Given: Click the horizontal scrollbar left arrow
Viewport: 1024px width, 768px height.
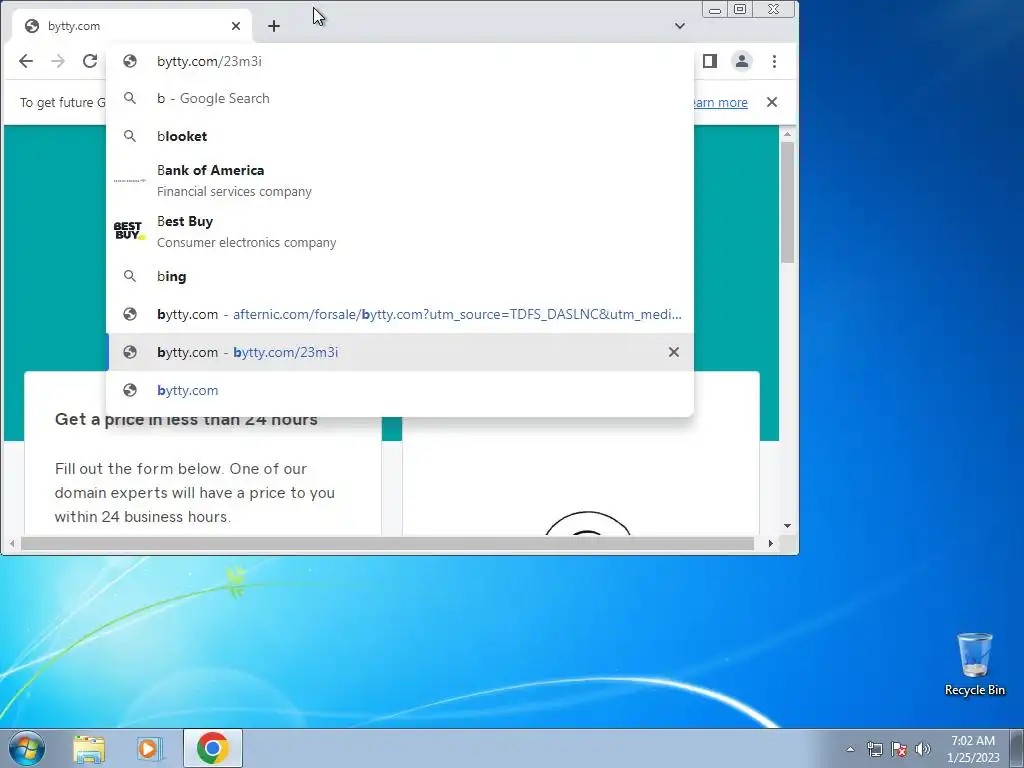Looking at the screenshot, I should [12, 543].
